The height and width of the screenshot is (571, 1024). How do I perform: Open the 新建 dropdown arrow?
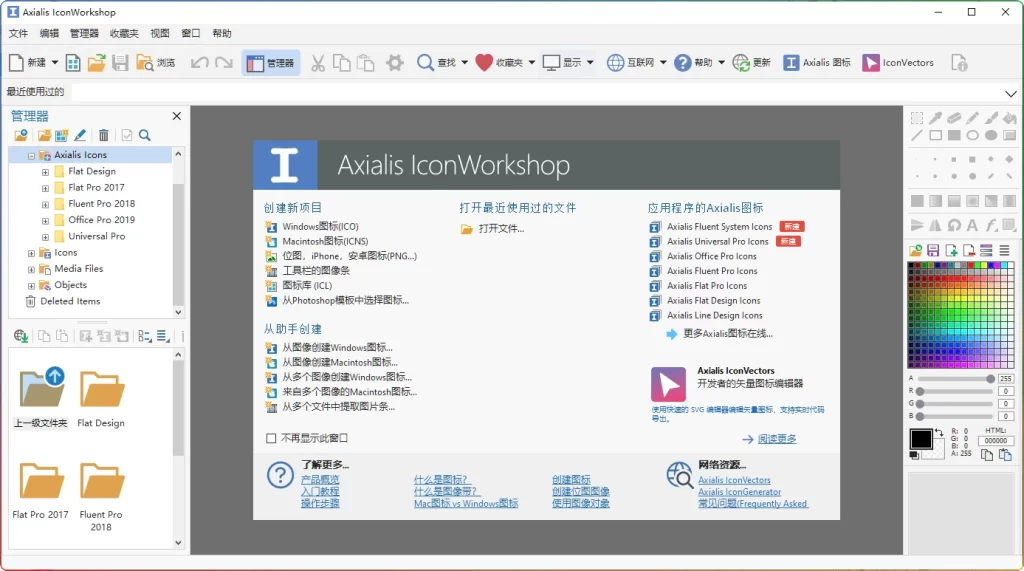tap(55, 63)
